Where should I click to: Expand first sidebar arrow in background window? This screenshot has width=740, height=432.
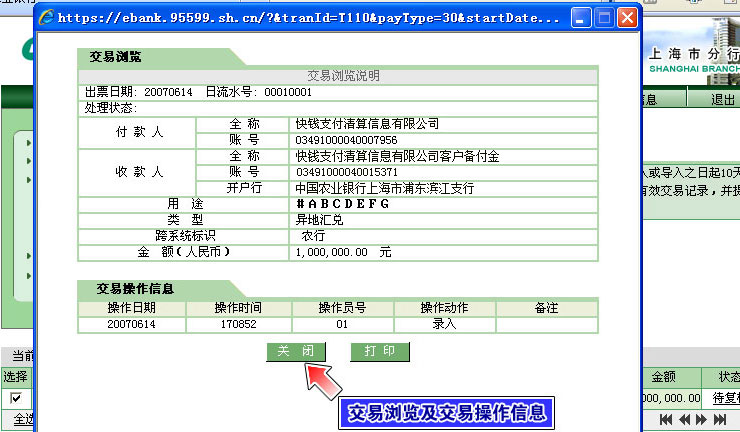pyautogui.click(x=29, y=143)
